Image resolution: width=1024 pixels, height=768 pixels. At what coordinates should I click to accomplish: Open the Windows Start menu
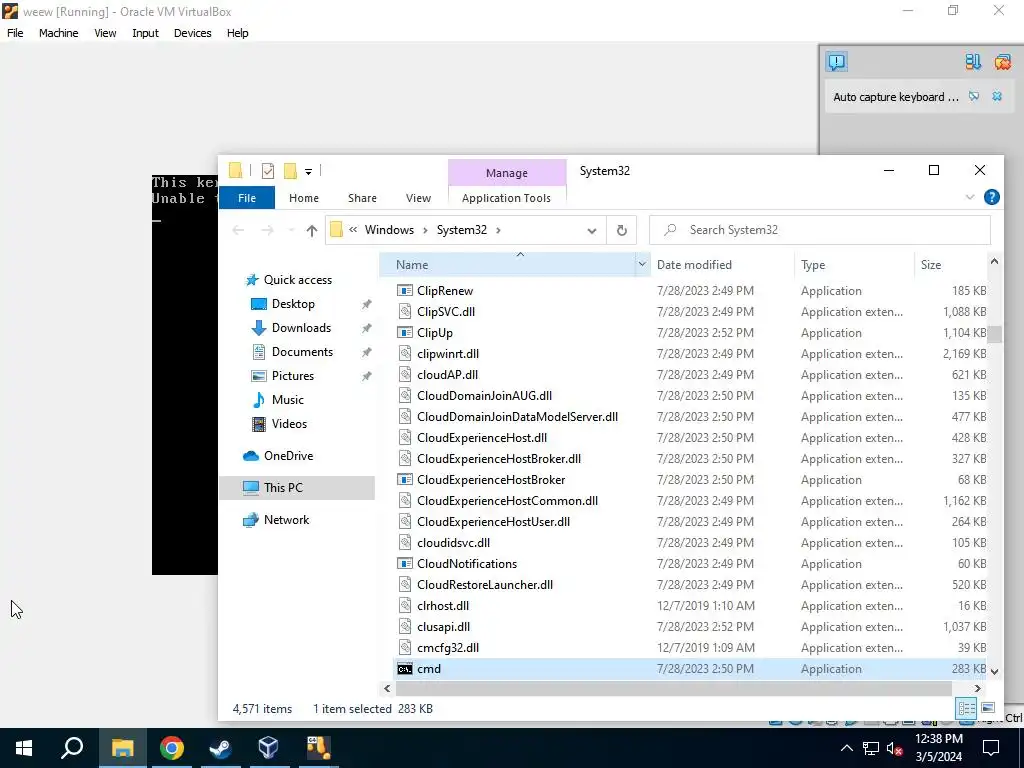click(x=24, y=748)
